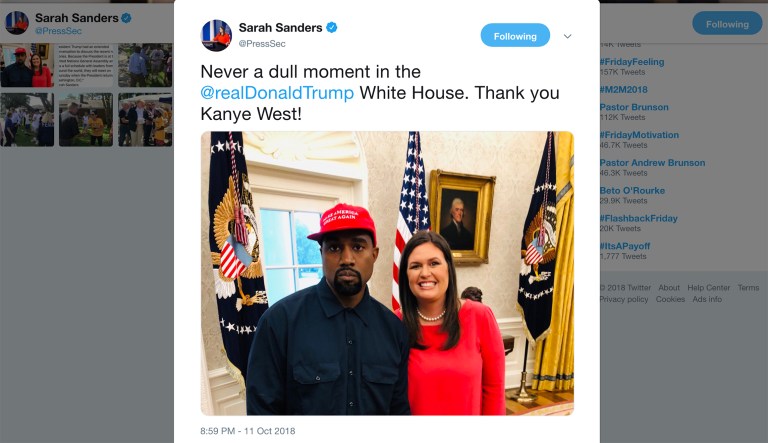The height and width of the screenshot is (443, 768).
Task: Open the #ItsAPayoff trending hashtag
Action: [625, 246]
